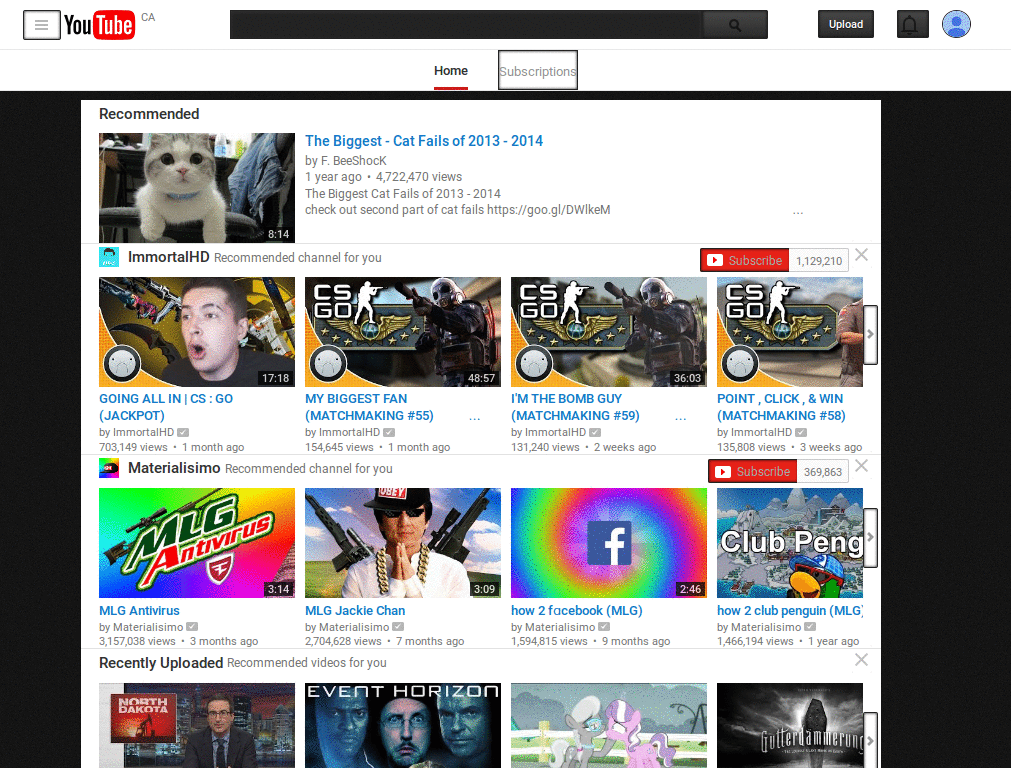Open the F. BeeShocK channel link
This screenshot has width=1024, height=768.
tap(353, 161)
